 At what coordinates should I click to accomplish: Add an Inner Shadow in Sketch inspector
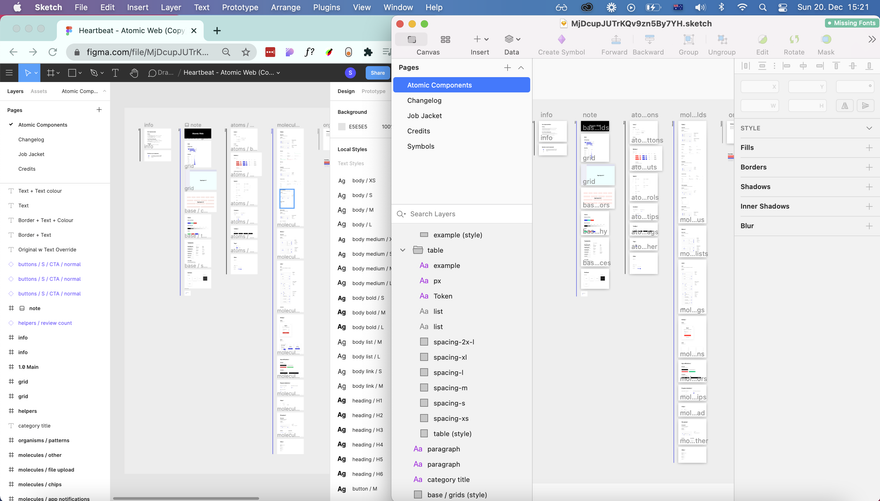click(869, 206)
